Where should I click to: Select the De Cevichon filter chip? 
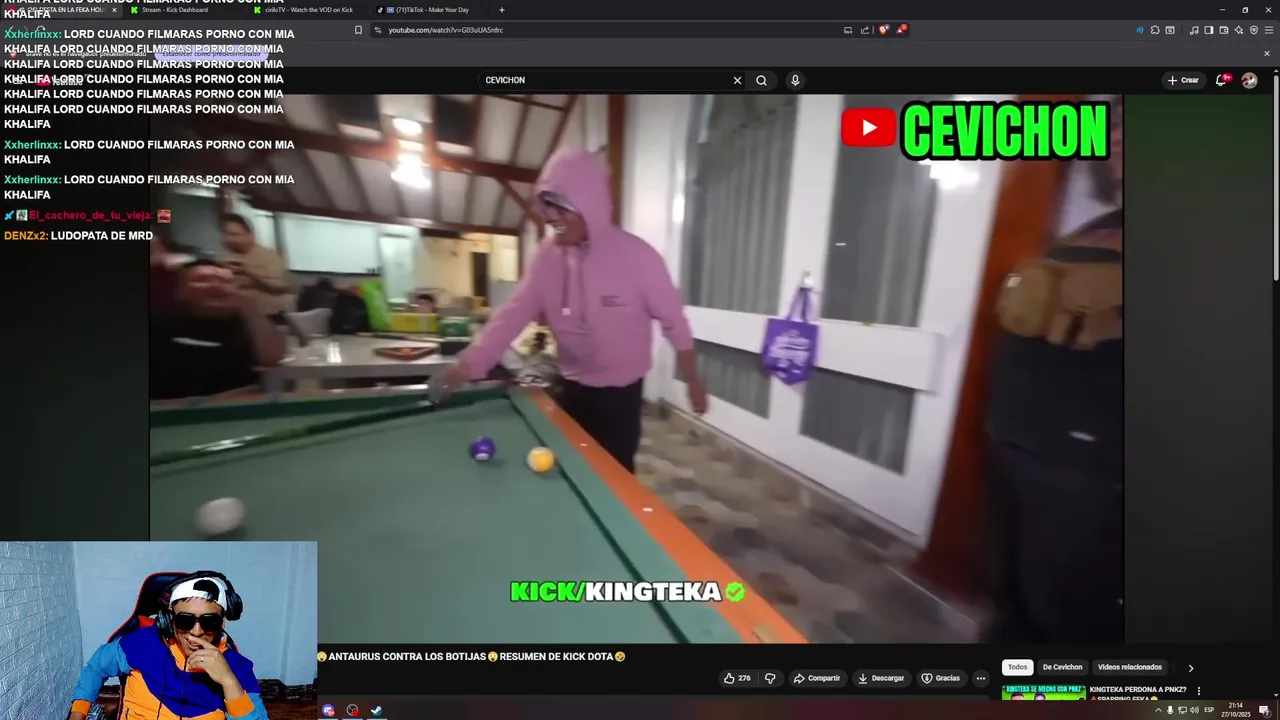[1062, 667]
